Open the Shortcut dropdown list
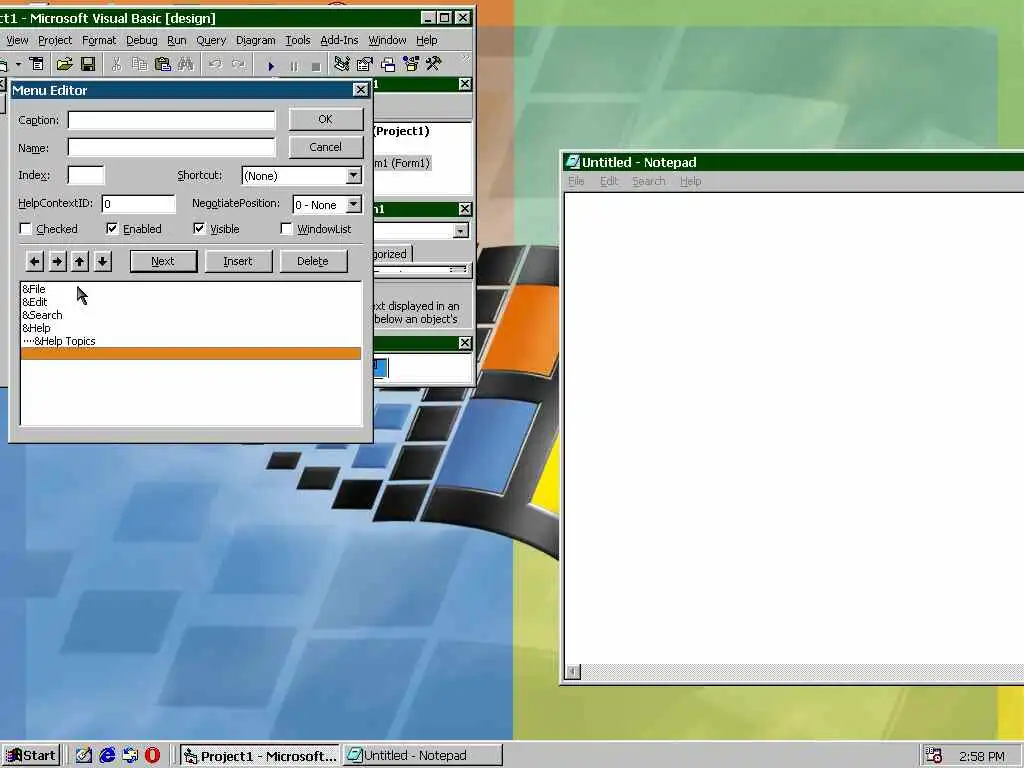 353,175
